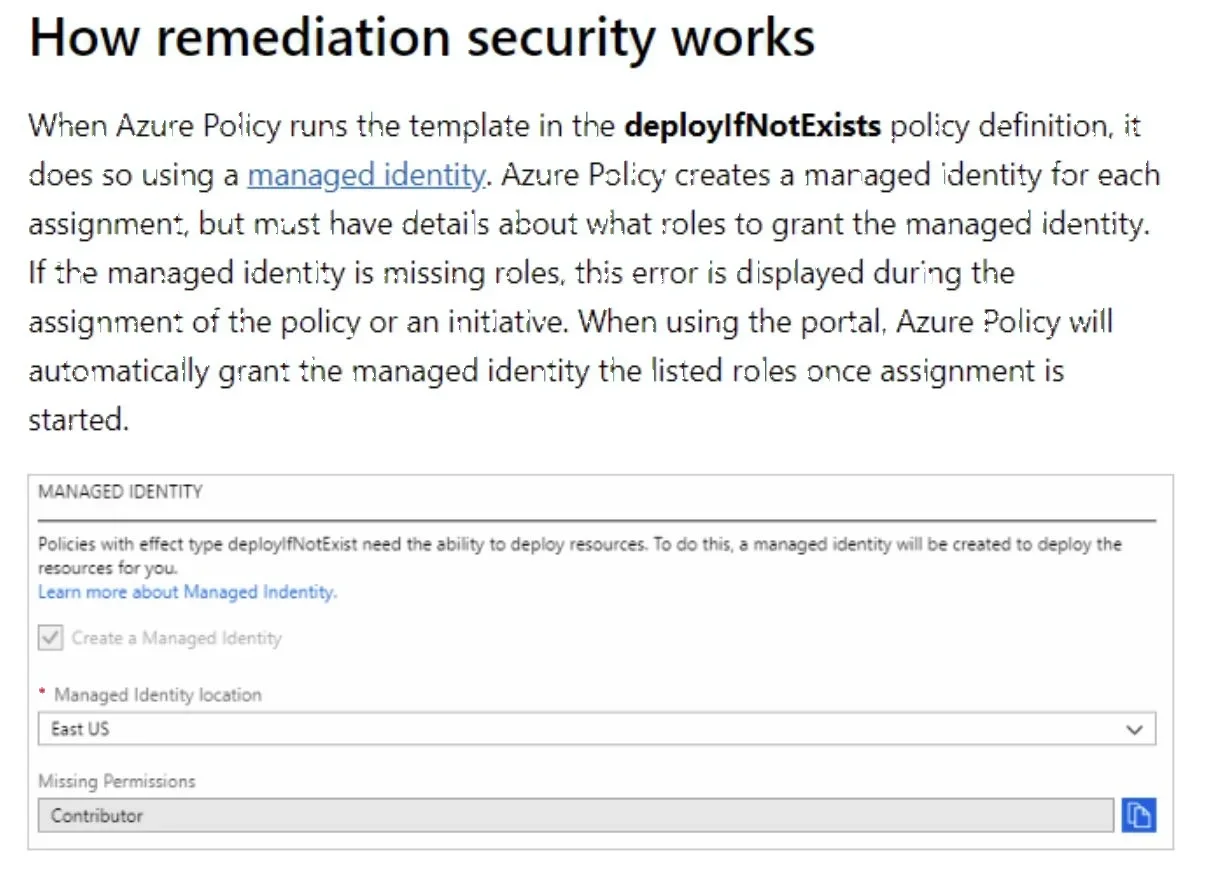Open the 'managed identity' hyperlink in paragraph
Image resolution: width=1213 pixels, height=870 pixels.
(x=366, y=175)
